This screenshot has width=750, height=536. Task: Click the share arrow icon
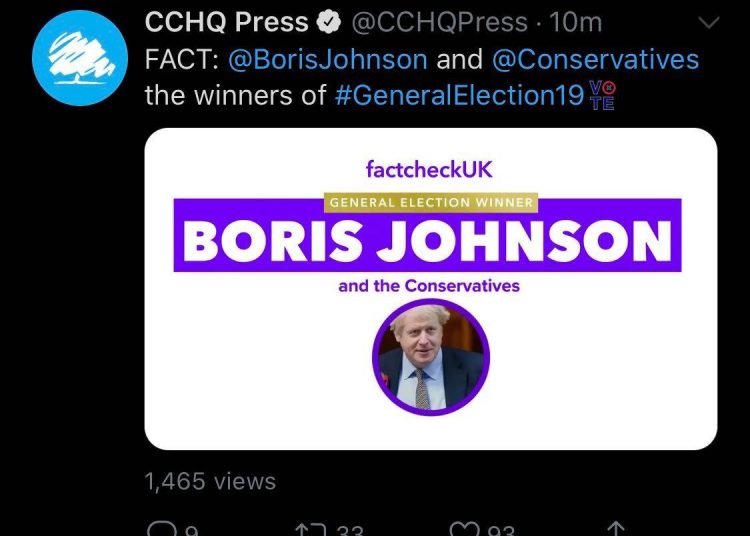tap(616, 529)
